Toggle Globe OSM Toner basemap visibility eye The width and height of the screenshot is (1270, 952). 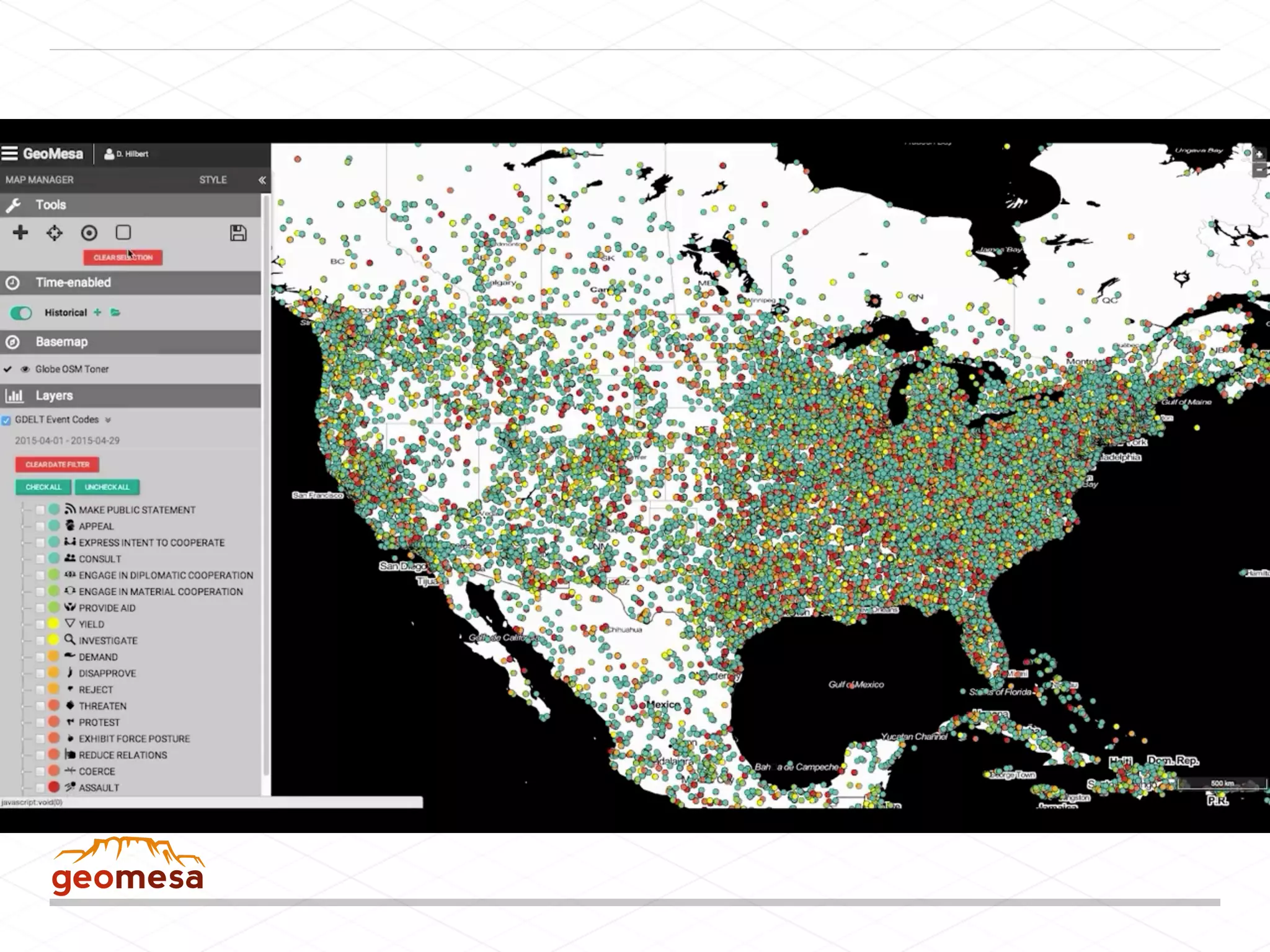(x=25, y=369)
